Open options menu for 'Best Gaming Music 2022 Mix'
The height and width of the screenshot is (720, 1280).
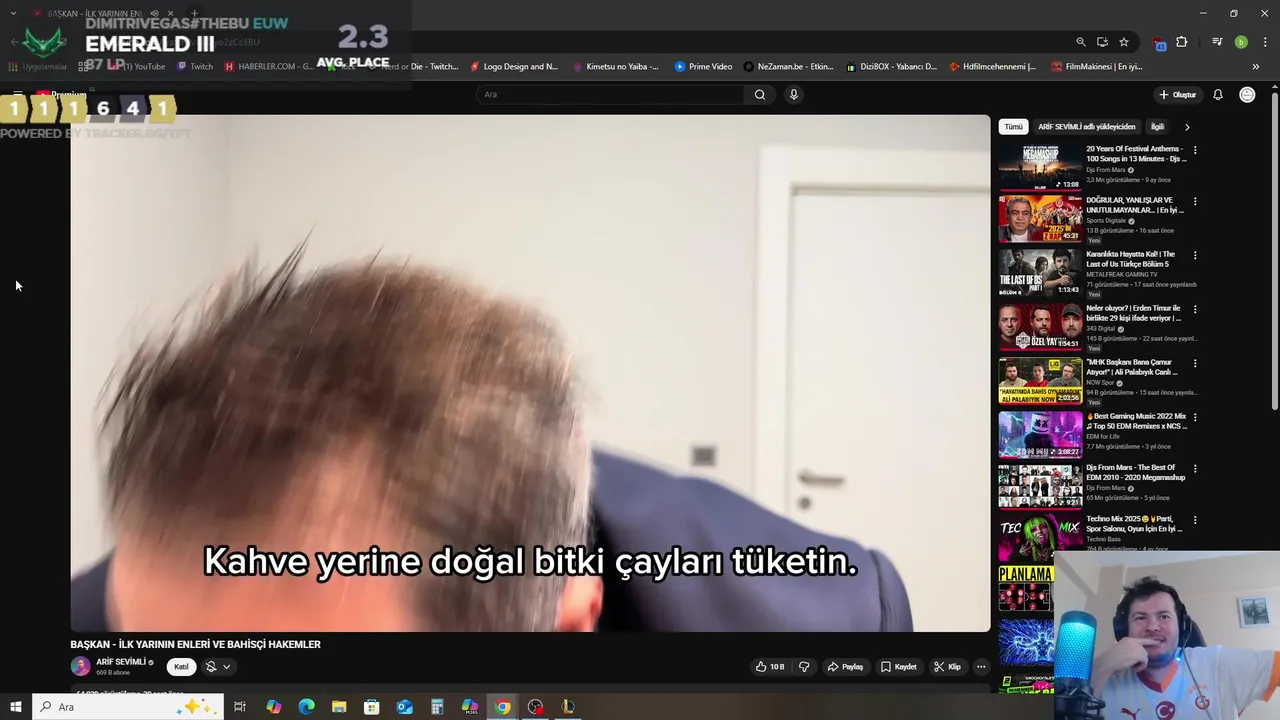click(x=1195, y=418)
